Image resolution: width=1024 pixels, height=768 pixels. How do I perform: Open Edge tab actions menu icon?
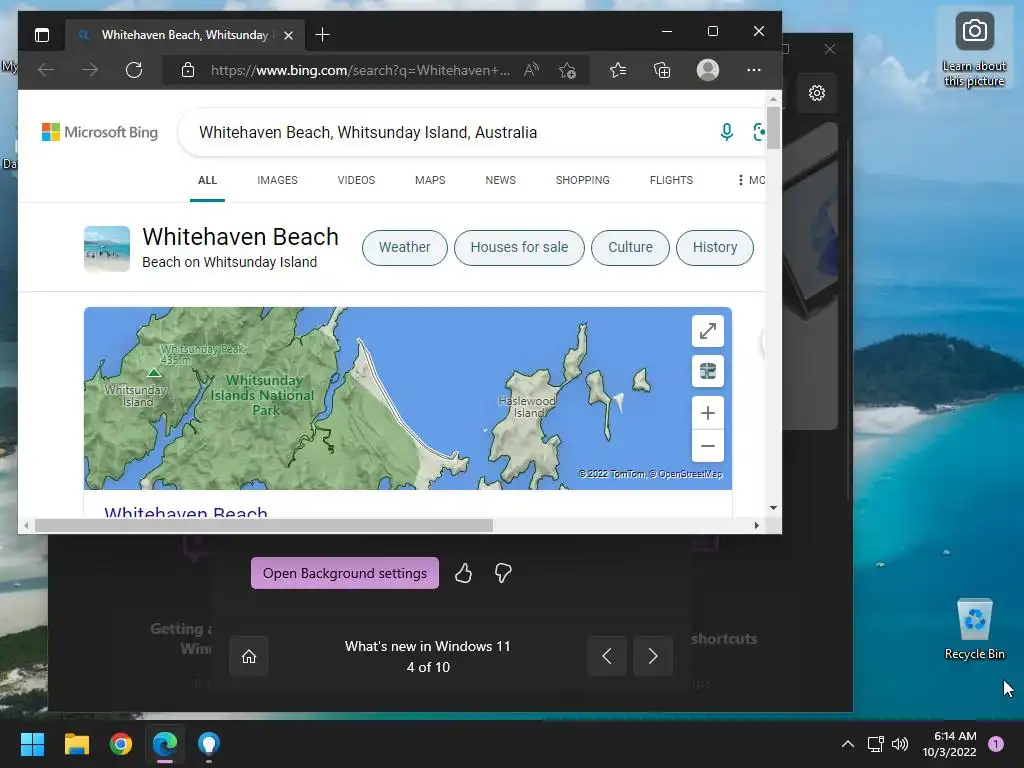[x=42, y=35]
